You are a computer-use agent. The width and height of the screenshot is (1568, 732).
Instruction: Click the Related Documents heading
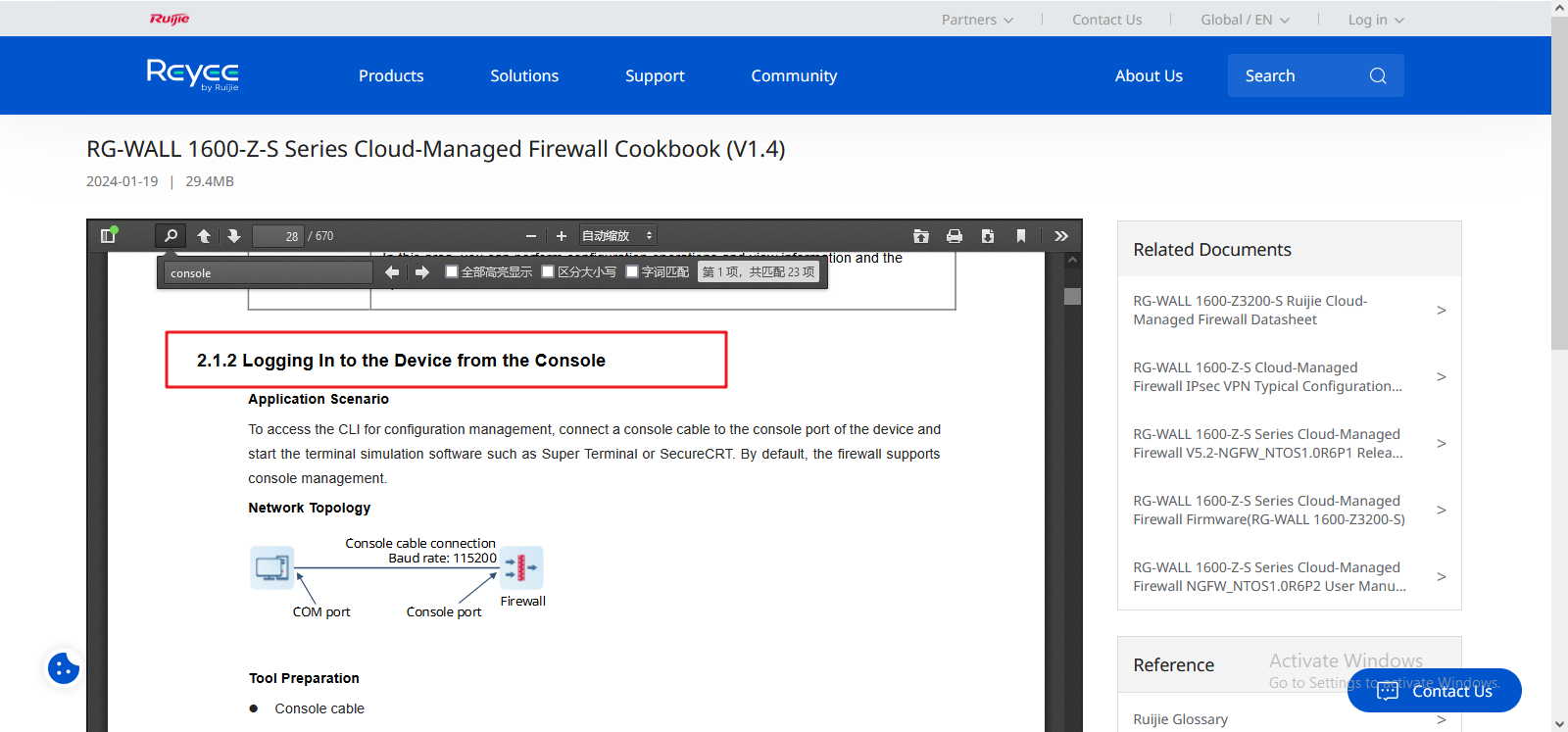click(1212, 250)
